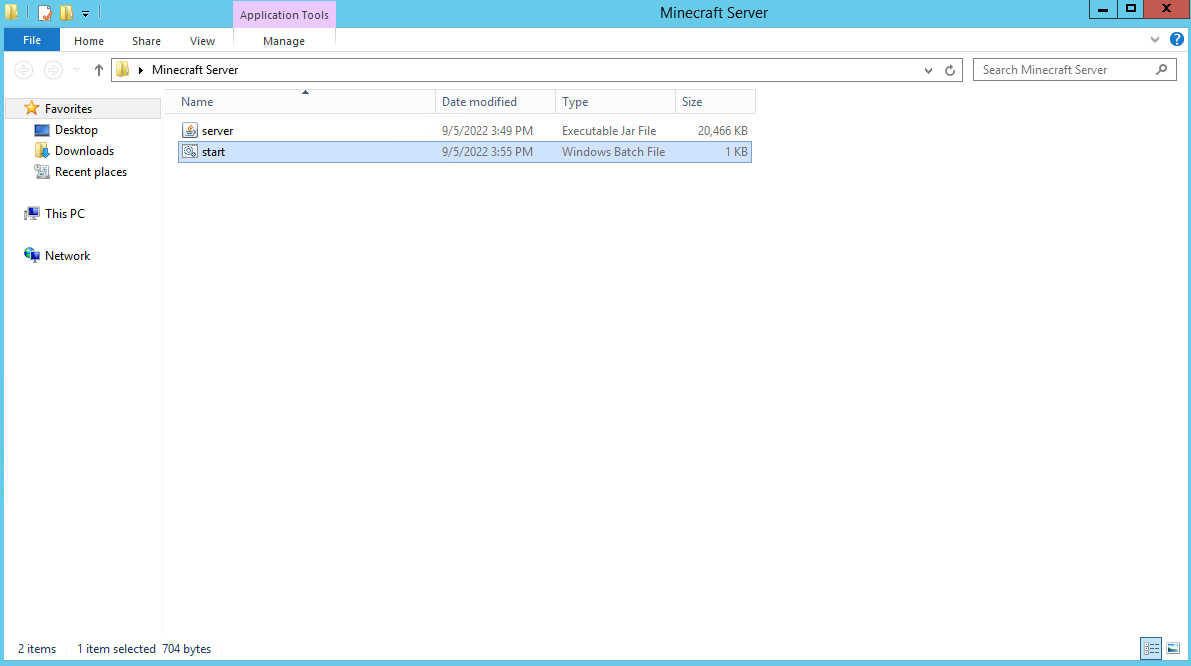Click the start batch file gear icon
Image resolution: width=1191 pixels, height=666 pixels.
[190, 152]
